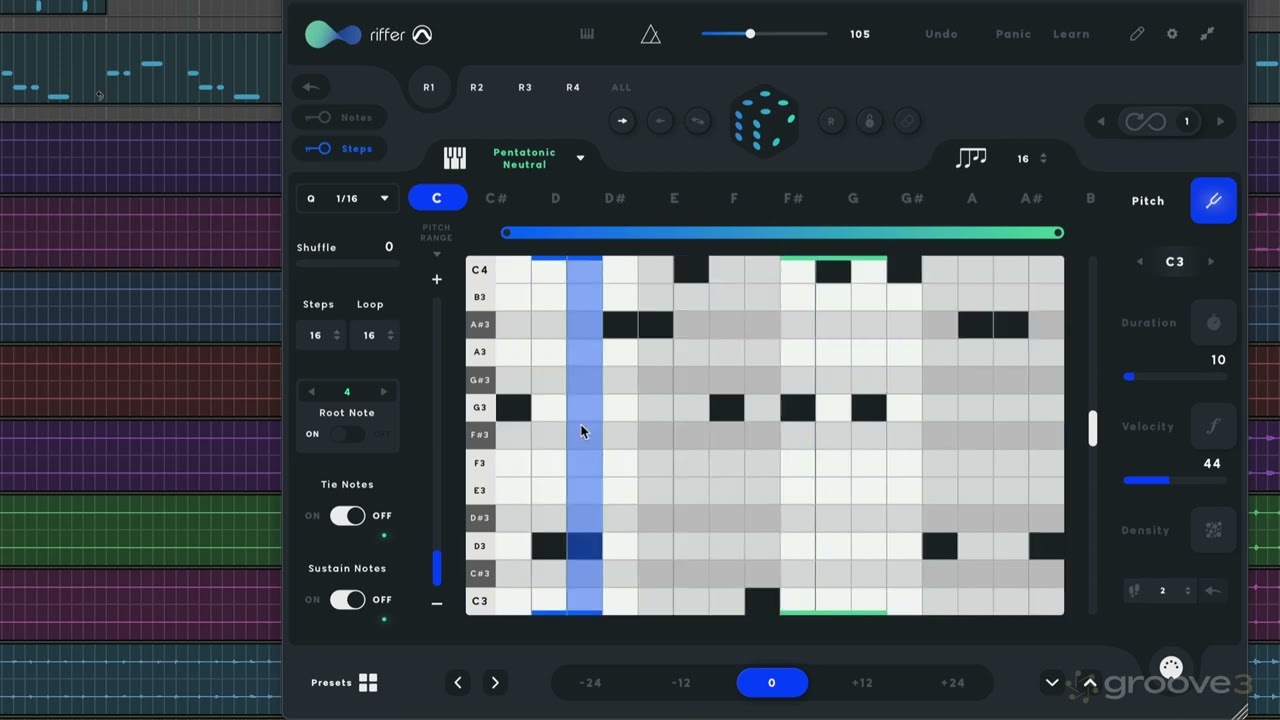Click right arrow next to Root Note 4
1280x720 pixels.
pos(383,392)
